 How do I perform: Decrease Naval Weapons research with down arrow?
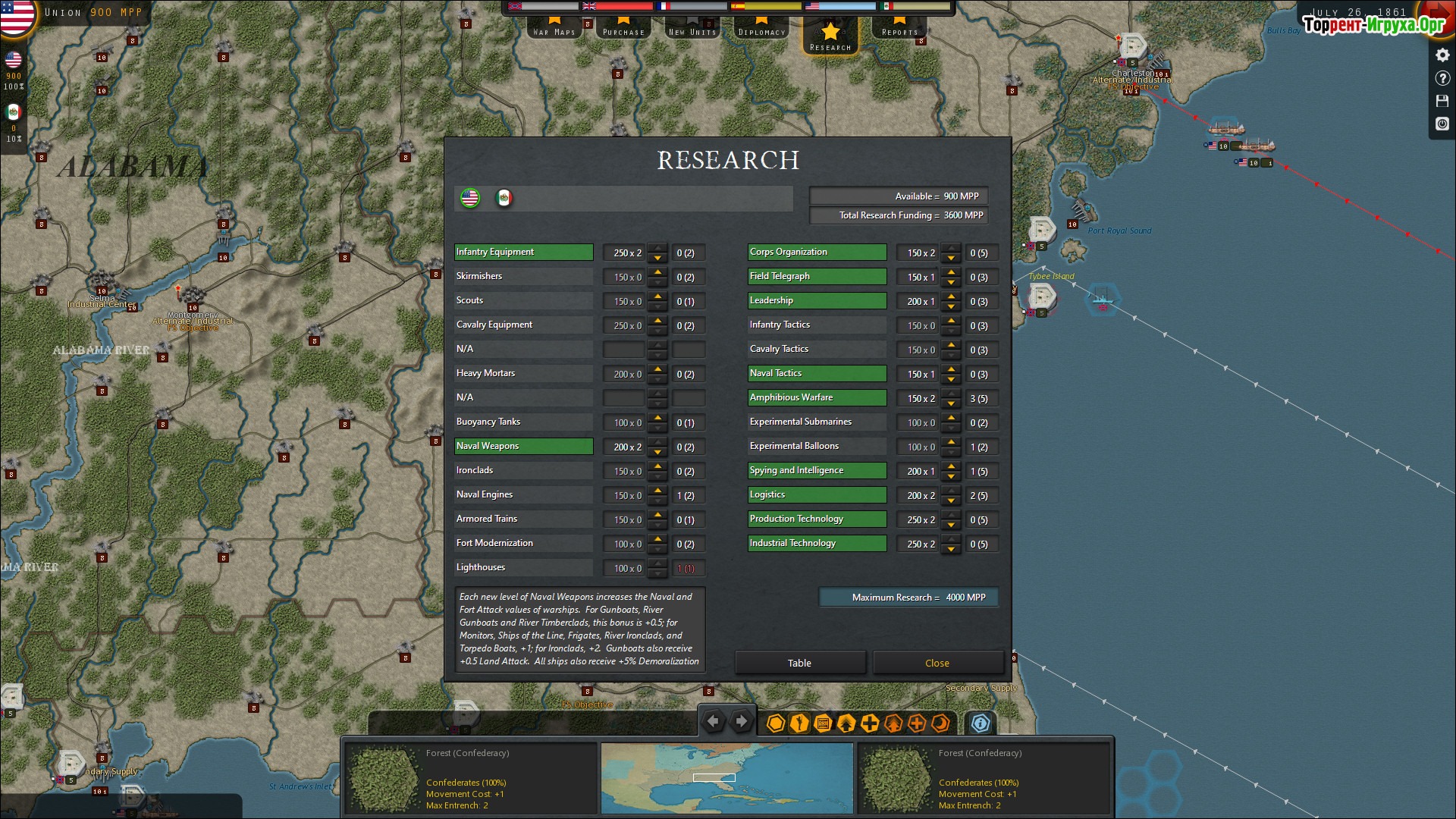[x=657, y=452]
